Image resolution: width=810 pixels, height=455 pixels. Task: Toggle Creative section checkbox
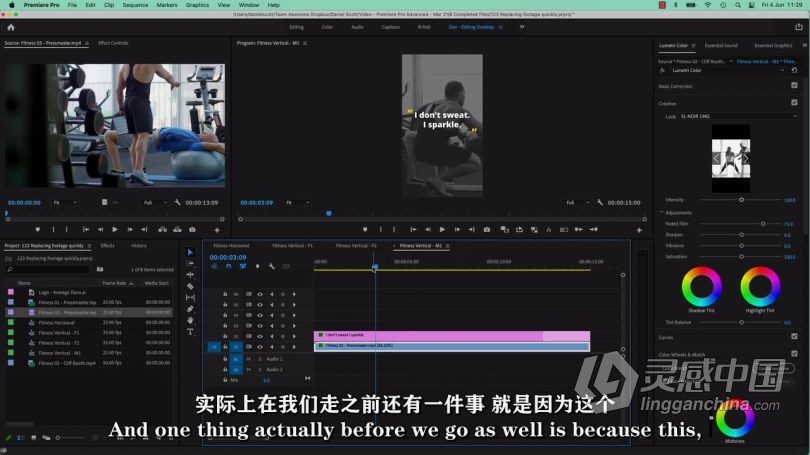pos(795,103)
